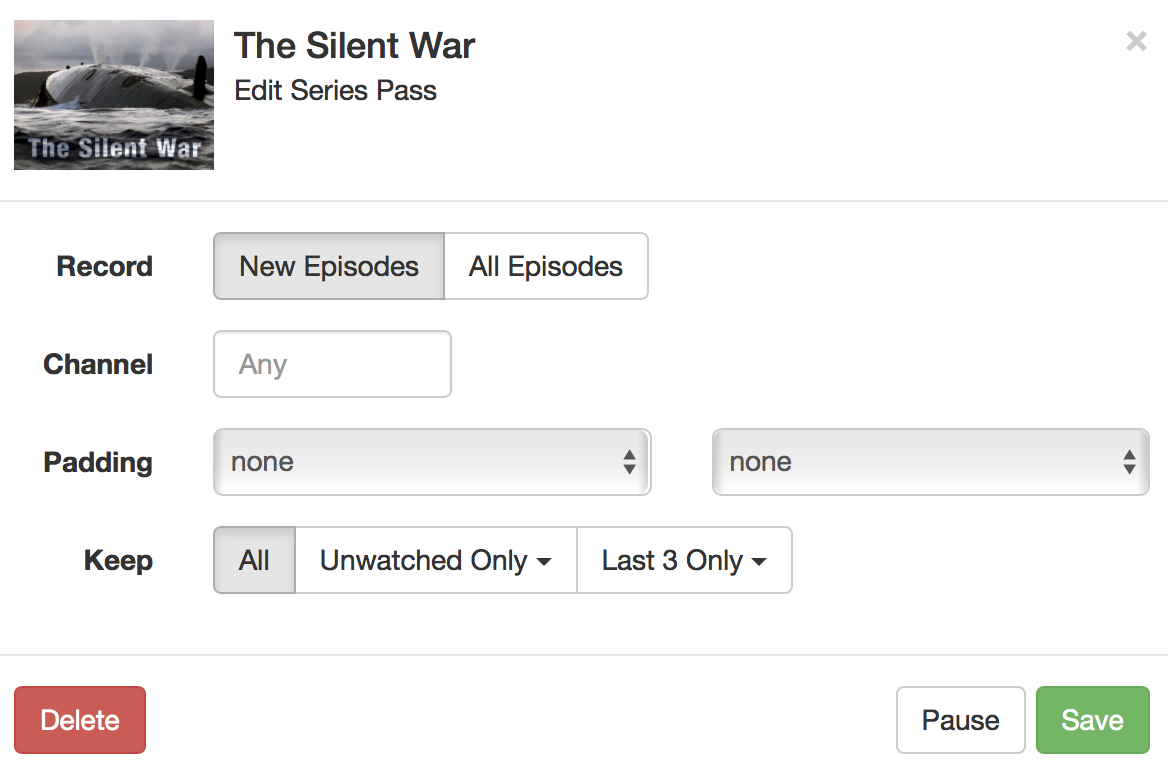This screenshot has height=772, width=1168.
Task: Focus the Channel input field
Action: pos(332,365)
